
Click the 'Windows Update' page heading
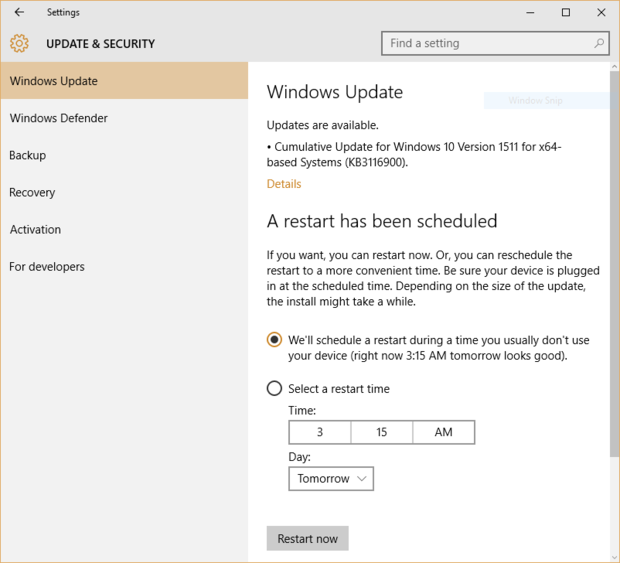(x=335, y=92)
